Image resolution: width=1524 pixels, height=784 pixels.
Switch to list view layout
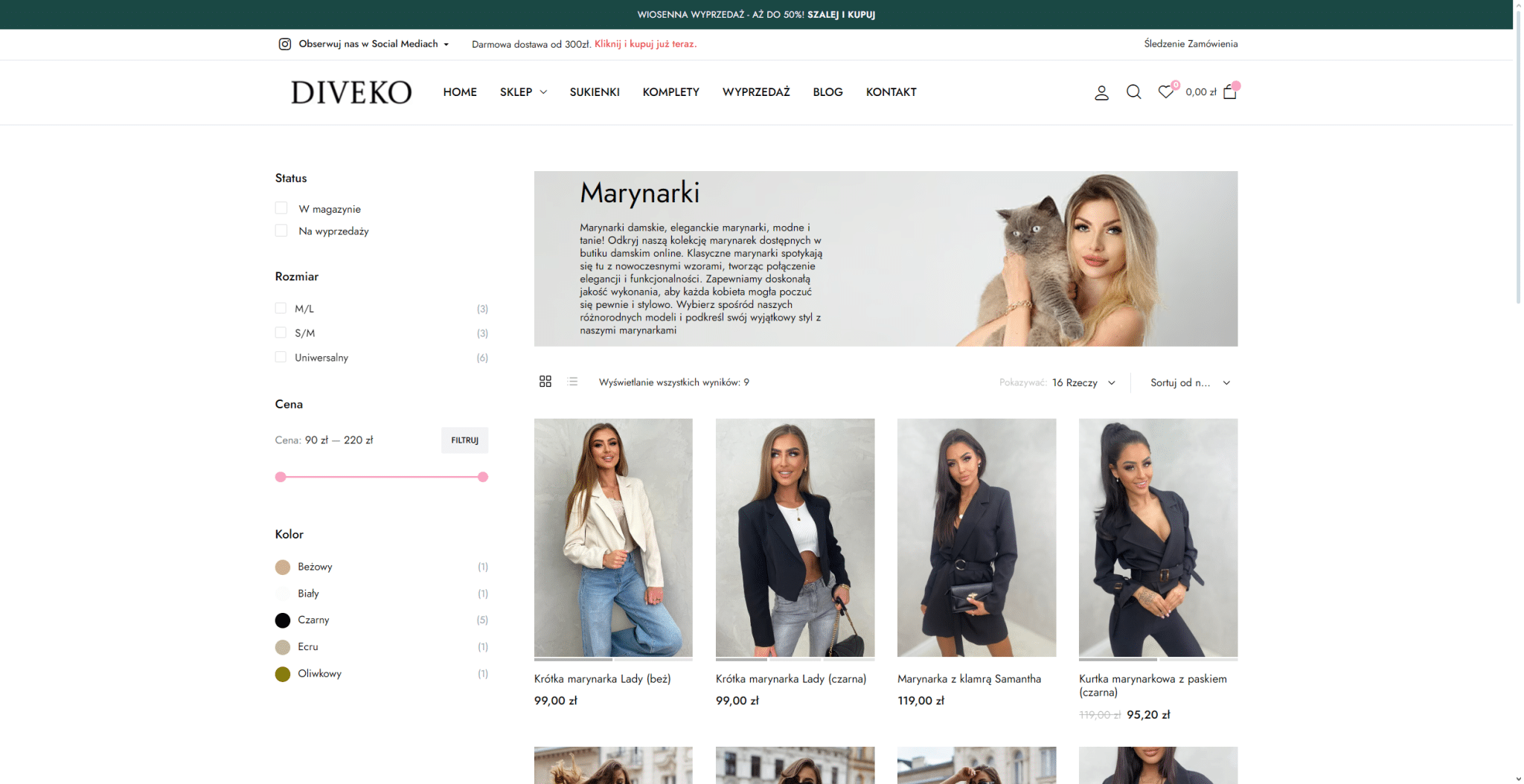click(572, 382)
